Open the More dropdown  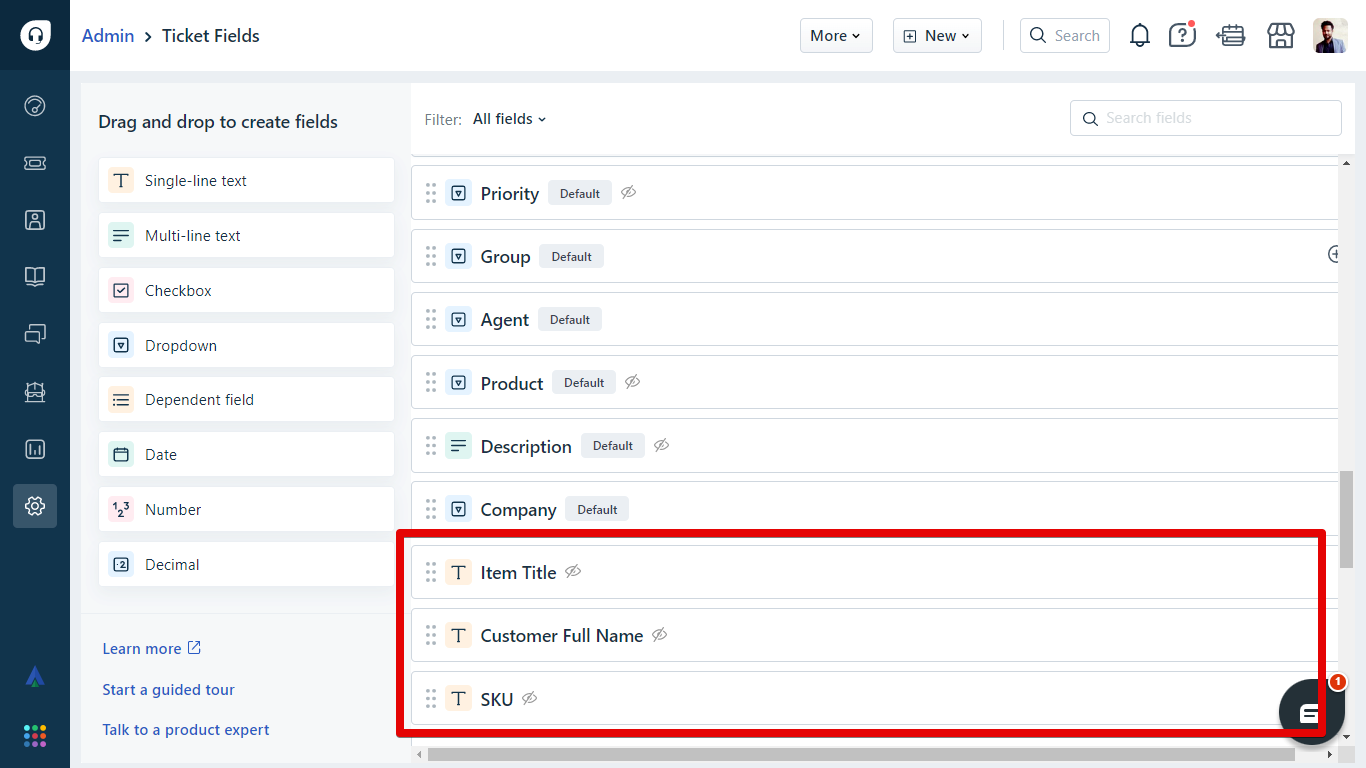pyautogui.click(x=836, y=36)
